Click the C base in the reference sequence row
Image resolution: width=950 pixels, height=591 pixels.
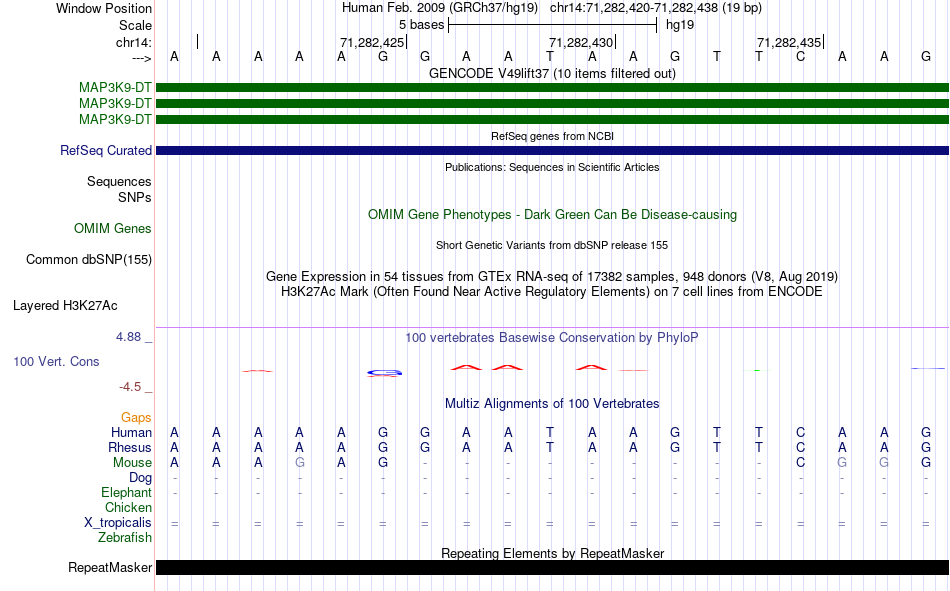click(800, 56)
